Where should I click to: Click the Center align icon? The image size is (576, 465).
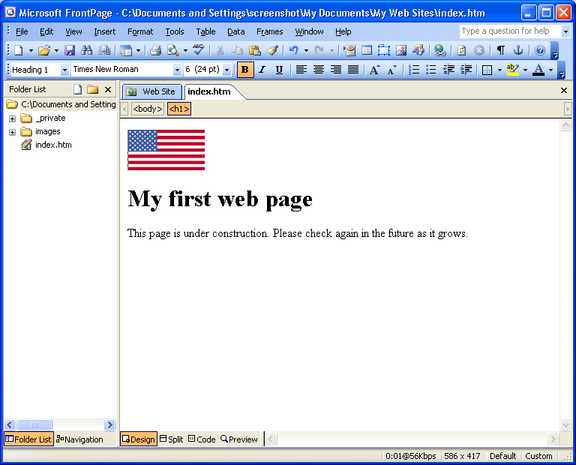coord(318,69)
